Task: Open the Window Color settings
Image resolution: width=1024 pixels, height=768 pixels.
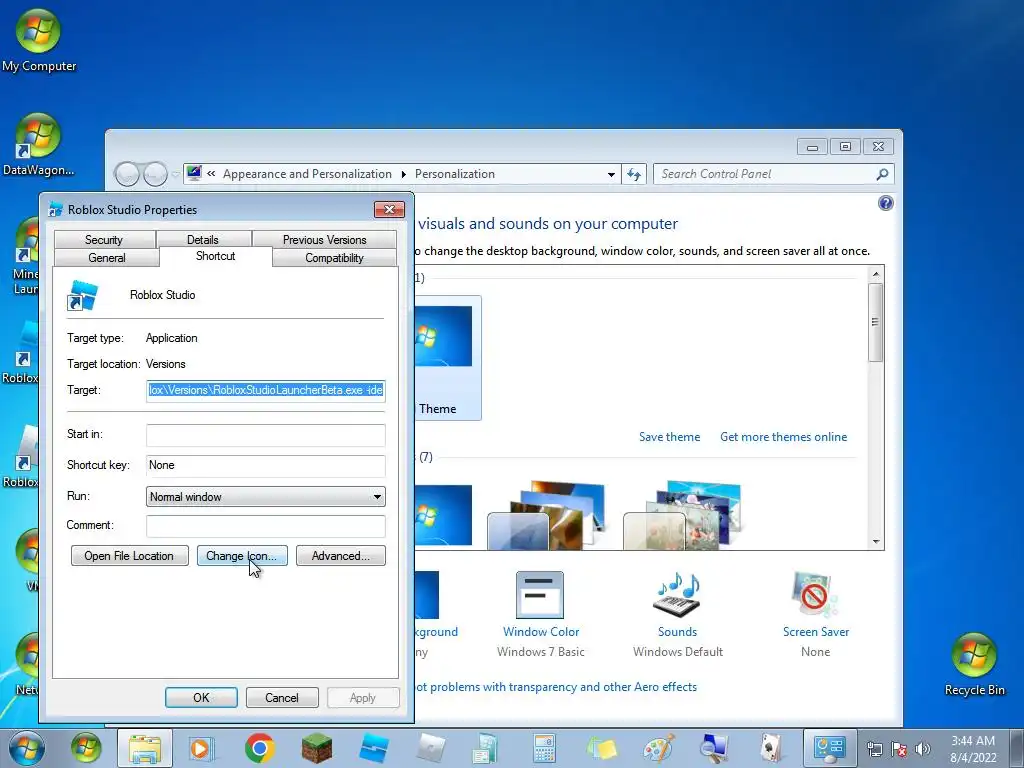Action: [541, 614]
